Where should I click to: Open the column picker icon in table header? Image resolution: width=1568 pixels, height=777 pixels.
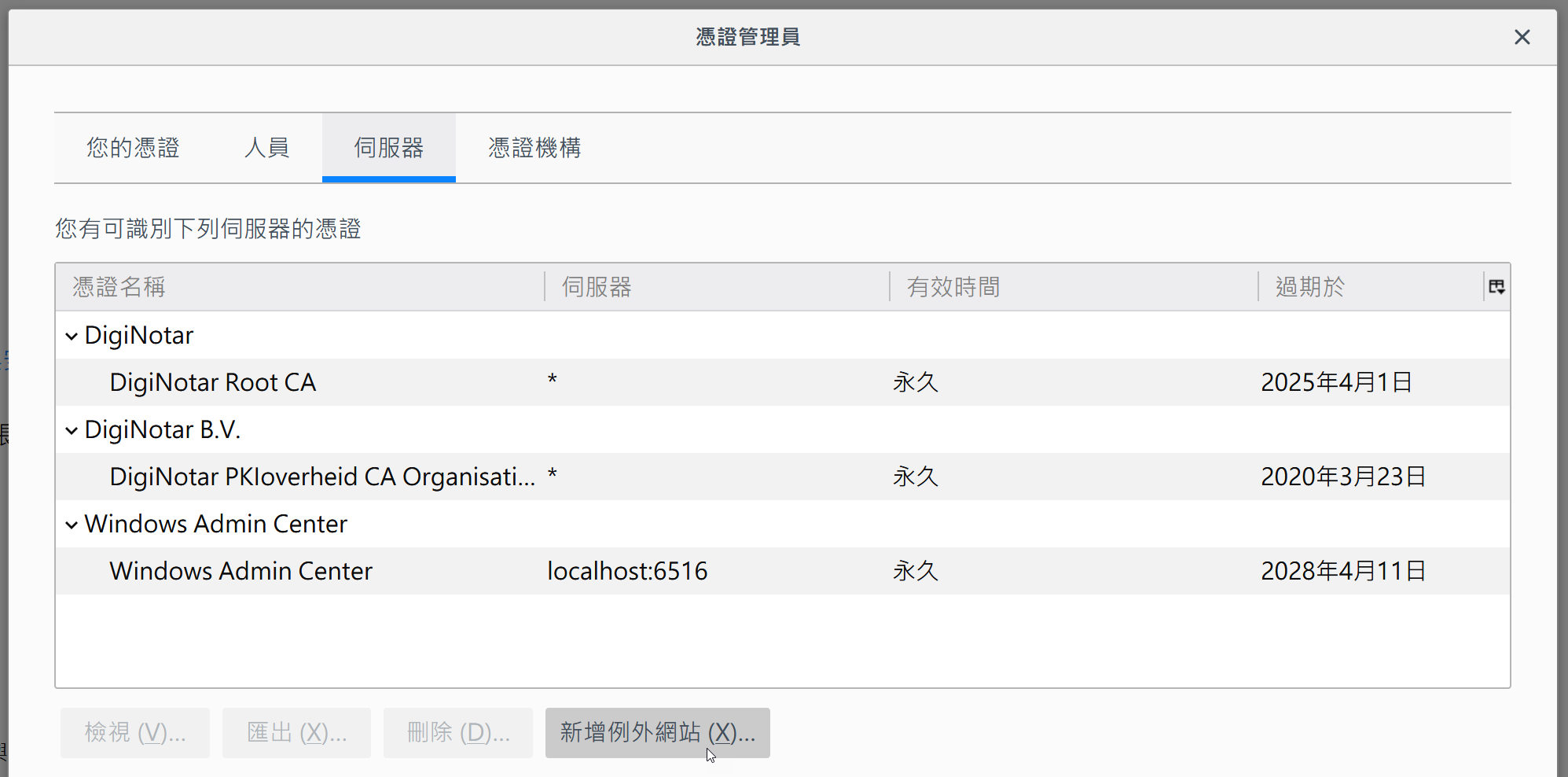click(1496, 287)
